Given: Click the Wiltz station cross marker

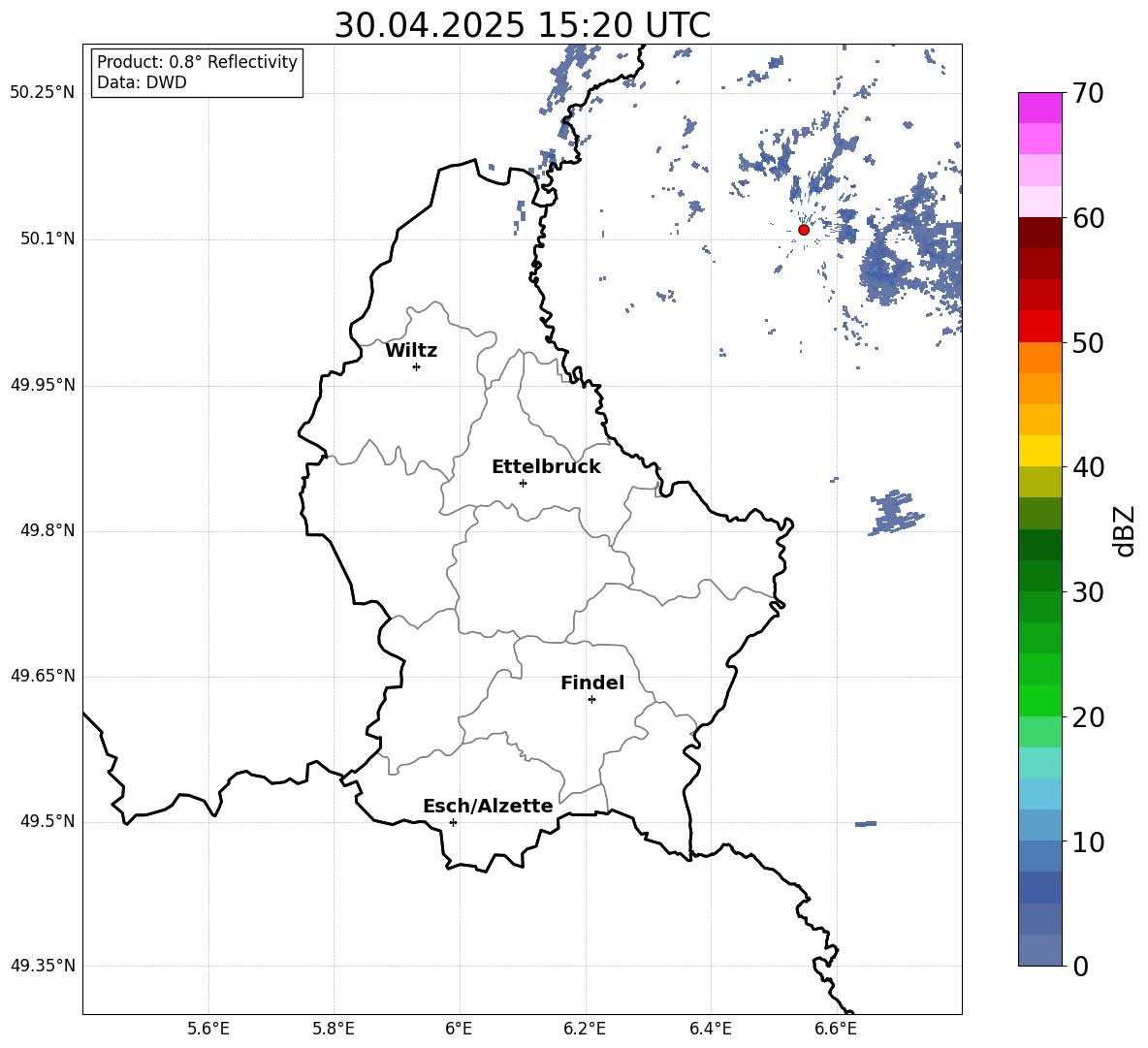Looking at the screenshot, I should [x=417, y=366].
